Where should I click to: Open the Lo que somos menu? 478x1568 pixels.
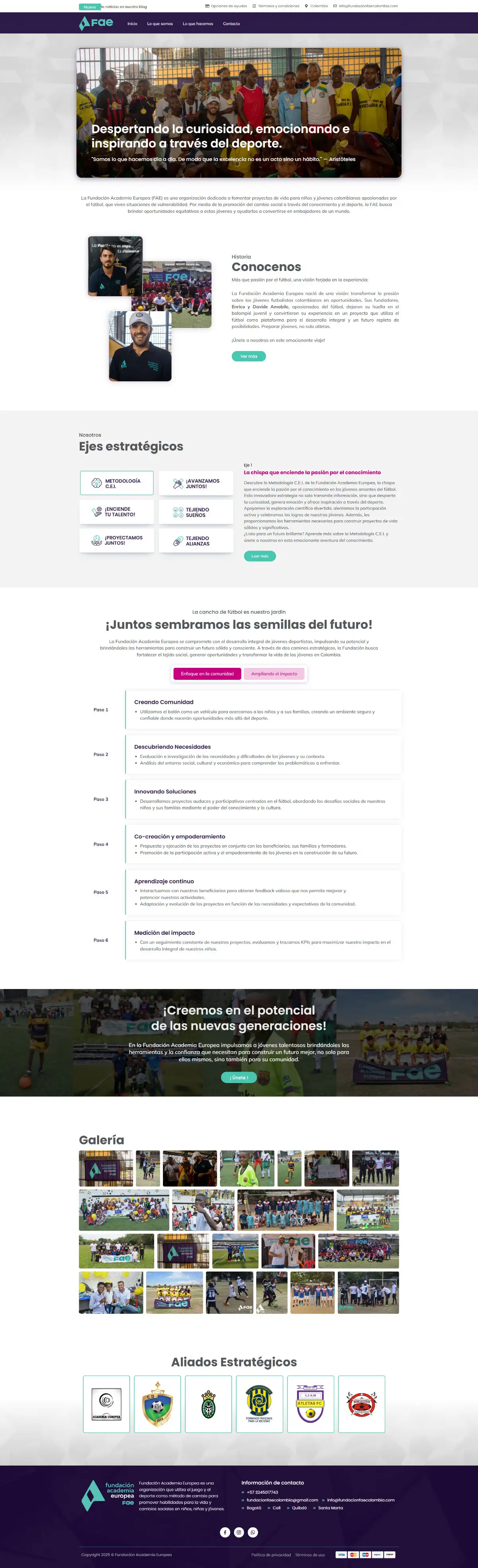(160, 24)
